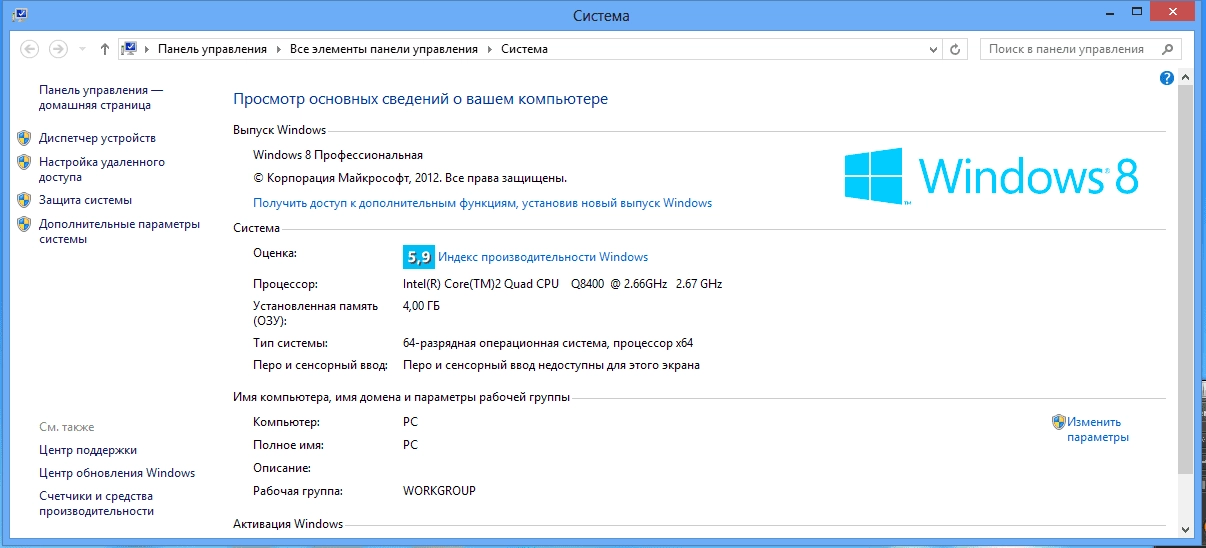Click the Активация Windows section heading

coord(288,524)
